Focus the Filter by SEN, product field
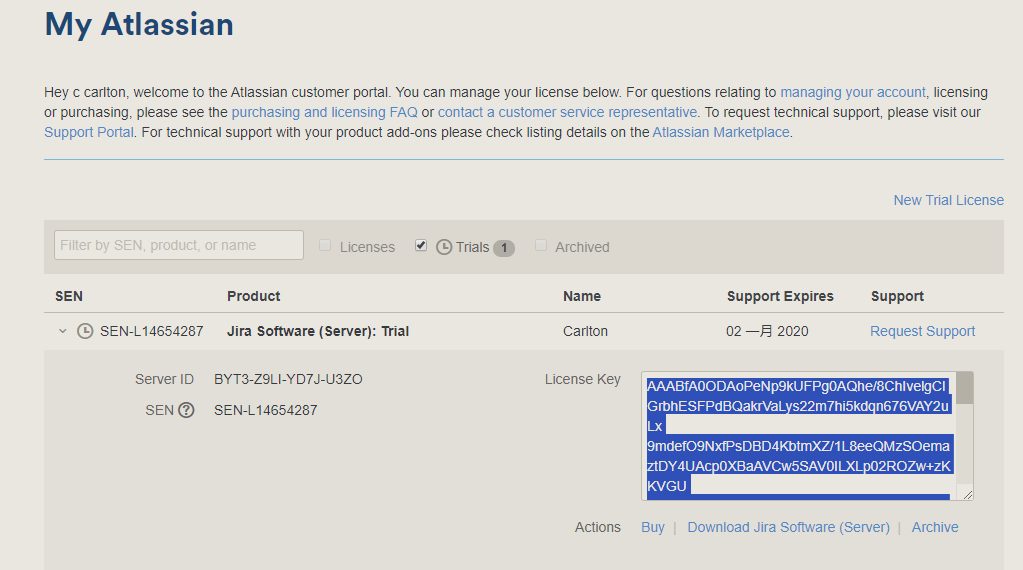Image resolution: width=1023 pixels, height=570 pixels. (179, 245)
